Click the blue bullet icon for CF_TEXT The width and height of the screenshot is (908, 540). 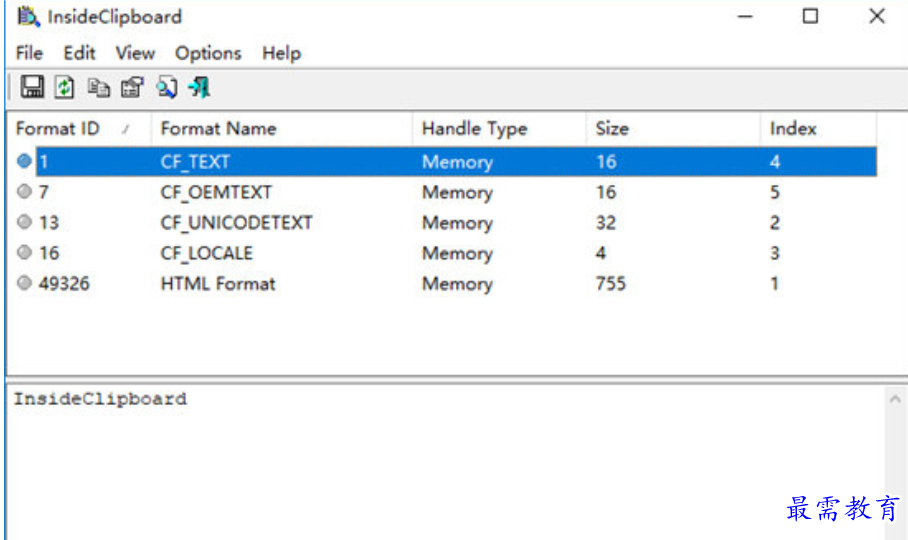(24, 161)
